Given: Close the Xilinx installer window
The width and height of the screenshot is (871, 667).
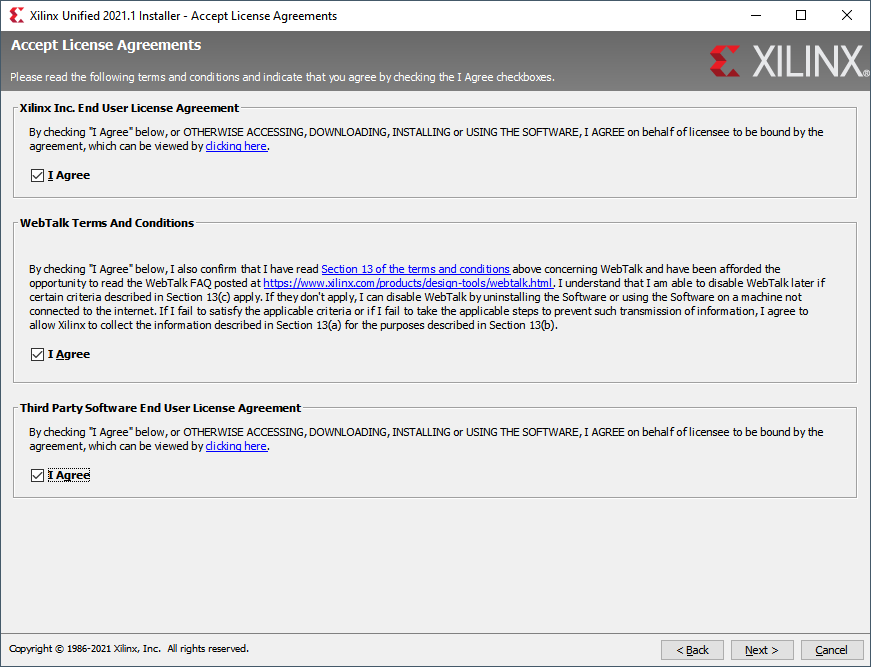Looking at the screenshot, I should (x=847, y=15).
